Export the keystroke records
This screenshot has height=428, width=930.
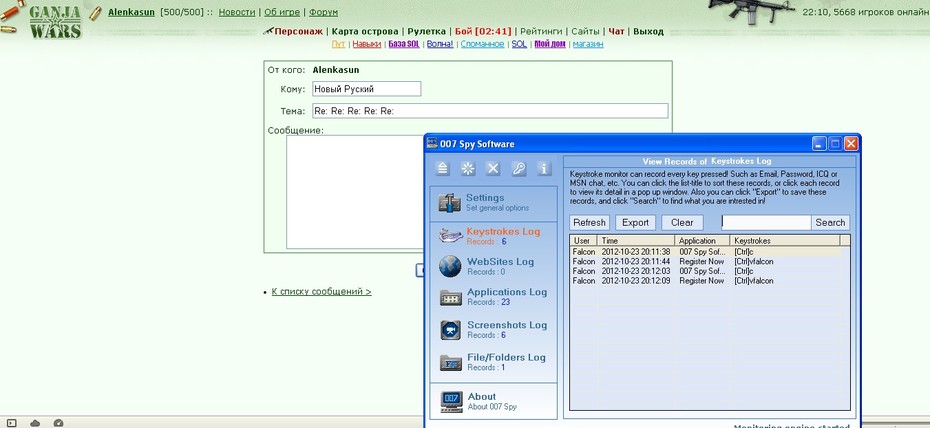635,222
